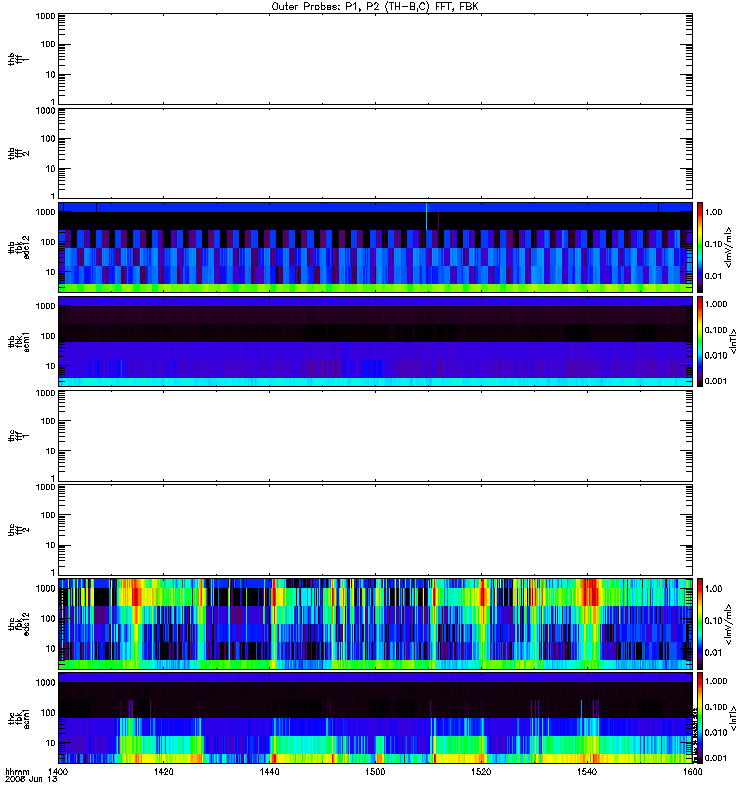Click the plot title "Outer Probes: P1, P2 (TH-B,C) FFT, FBK"
The width and height of the screenshot is (750, 800).
[375, 7]
